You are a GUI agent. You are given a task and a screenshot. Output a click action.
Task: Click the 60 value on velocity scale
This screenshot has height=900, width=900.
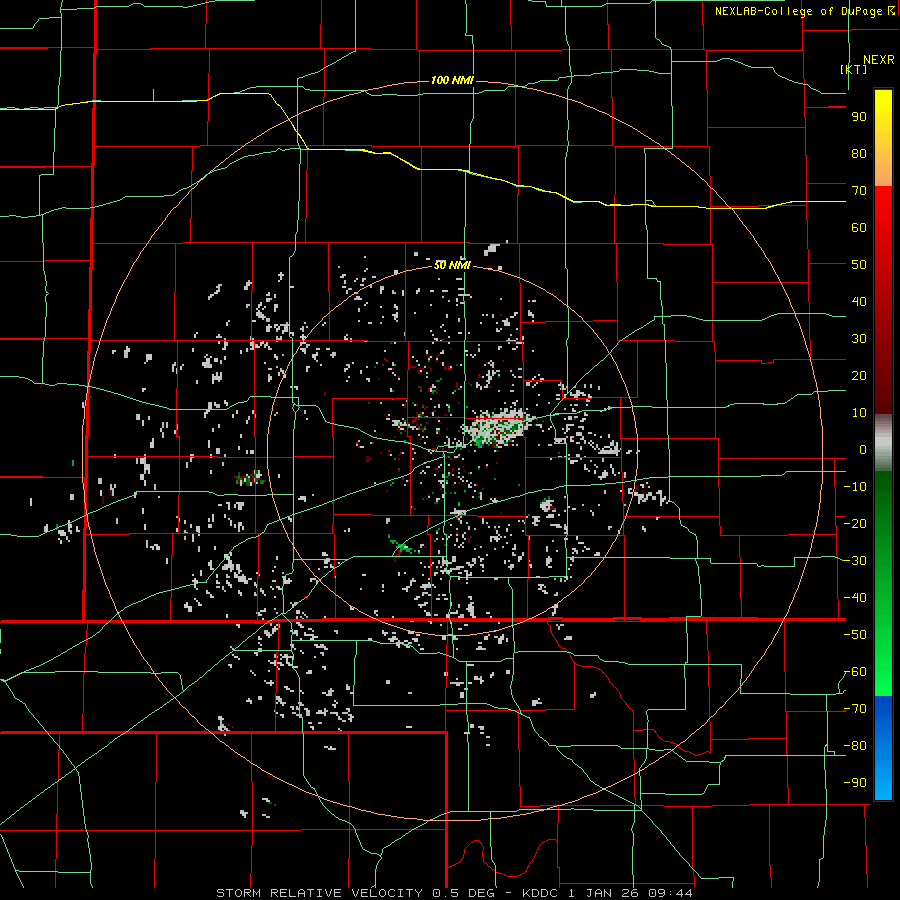pyautogui.click(x=859, y=227)
